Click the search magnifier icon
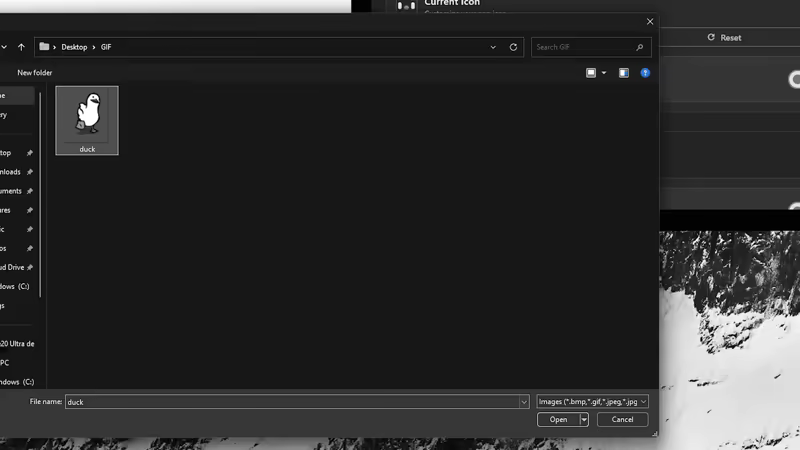Image resolution: width=800 pixels, height=450 pixels. click(x=640, y=47)
